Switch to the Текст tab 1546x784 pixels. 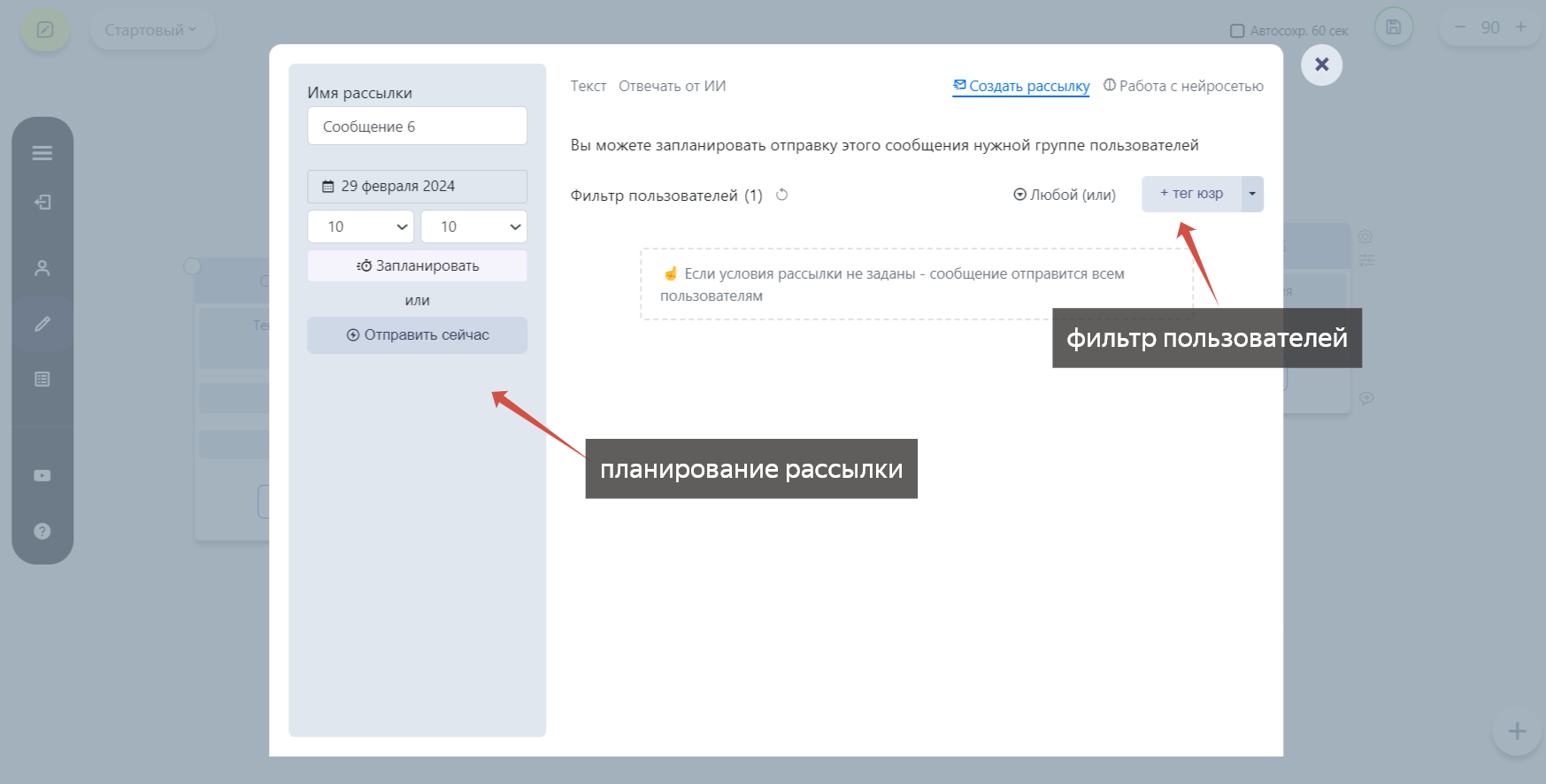tap(588, 86)
